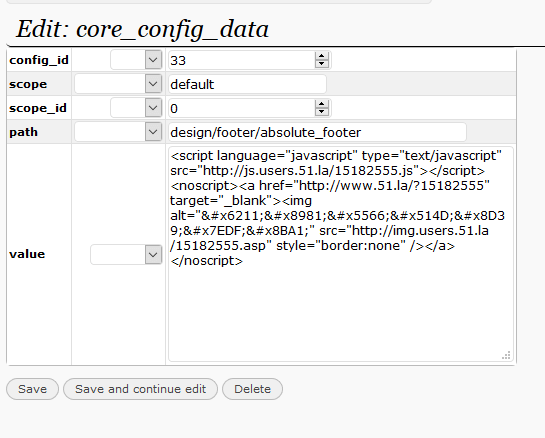Decrement the scope_id value
545x438 pixels.
click(x=322, y=112)
